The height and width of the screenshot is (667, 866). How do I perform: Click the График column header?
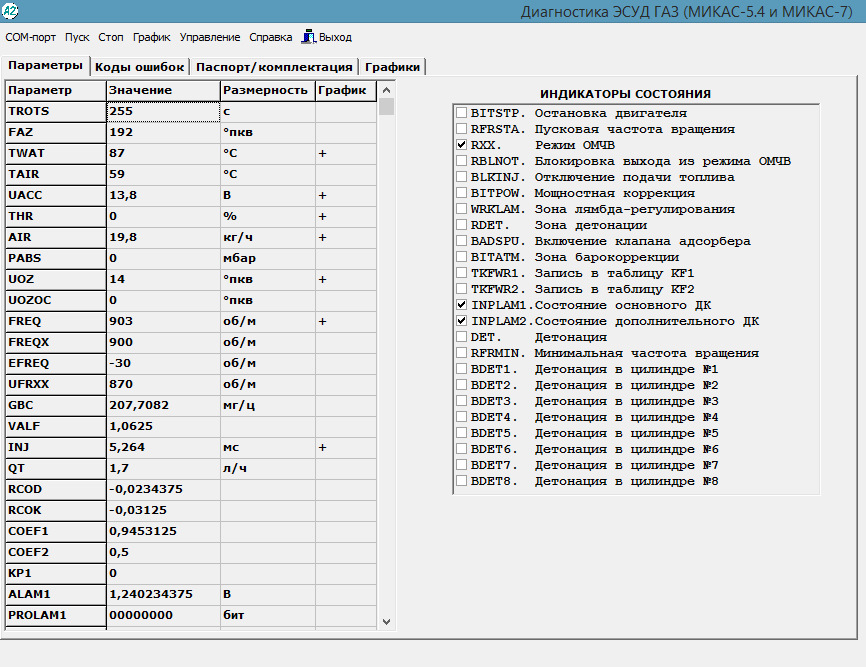(346, 91)
